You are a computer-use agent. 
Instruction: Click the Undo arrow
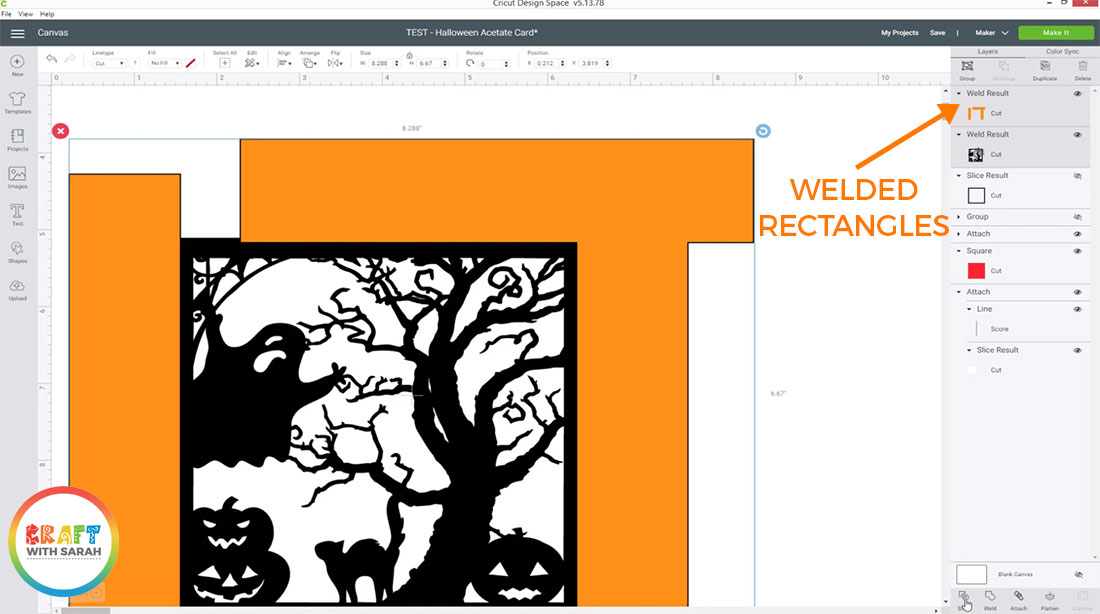pos(51,59)
